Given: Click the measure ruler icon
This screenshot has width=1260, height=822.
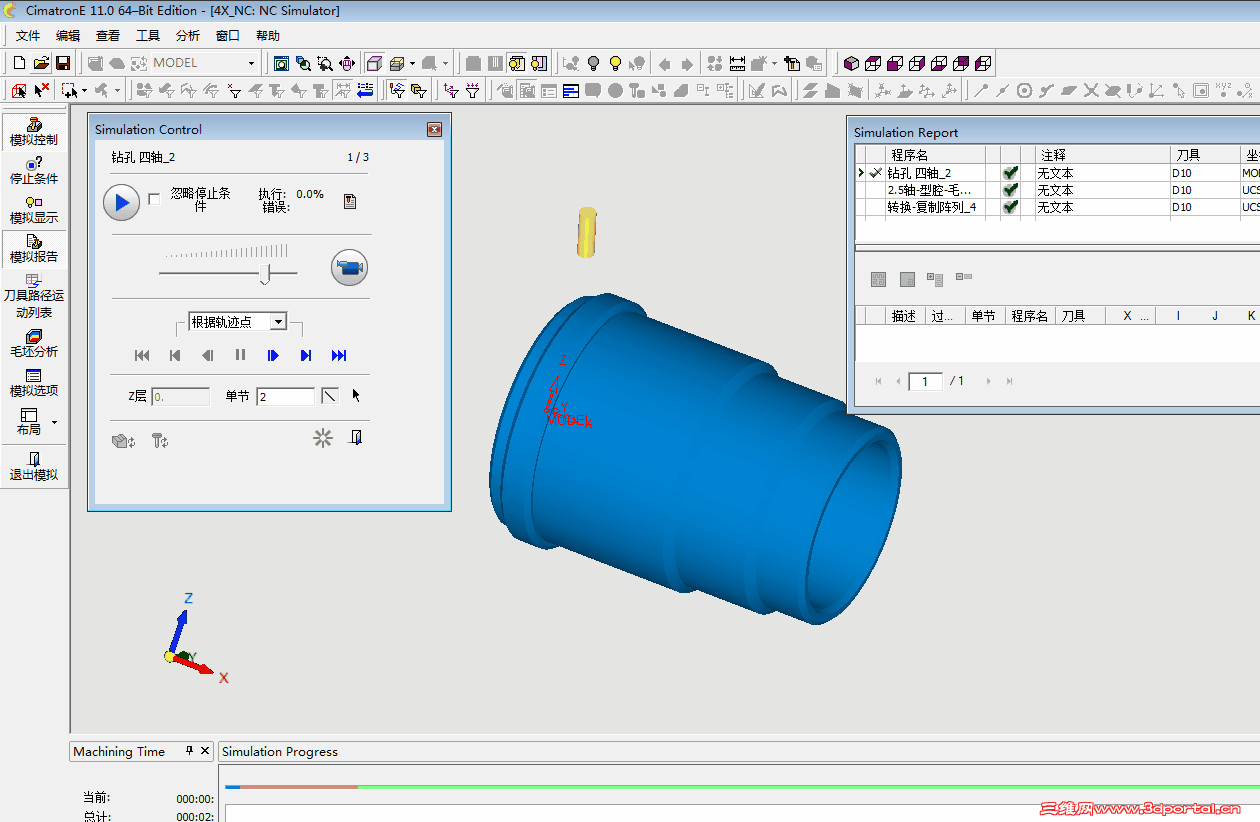Looking at the screenshot, I should pos(737,63).
